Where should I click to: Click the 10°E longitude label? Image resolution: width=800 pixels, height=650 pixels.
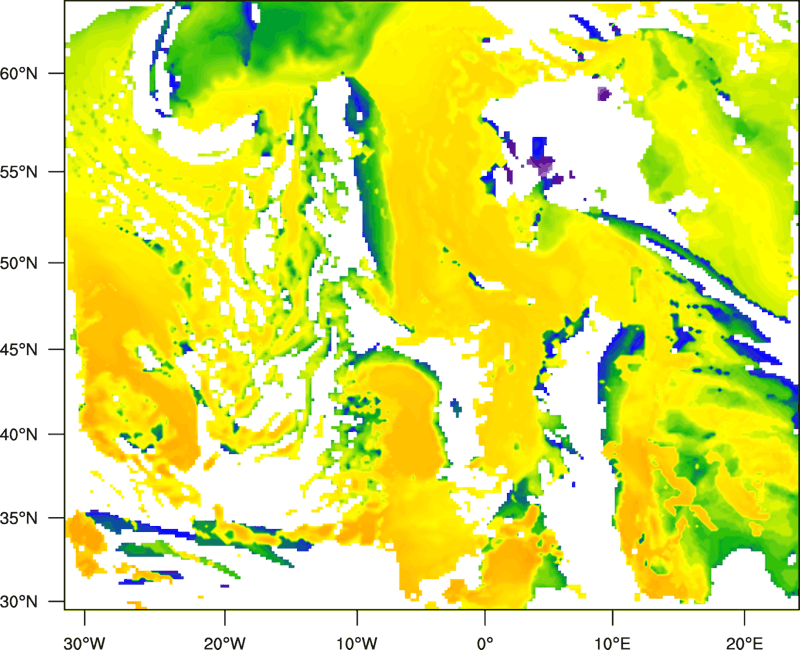pyautogui.click(x=612, y=643)
